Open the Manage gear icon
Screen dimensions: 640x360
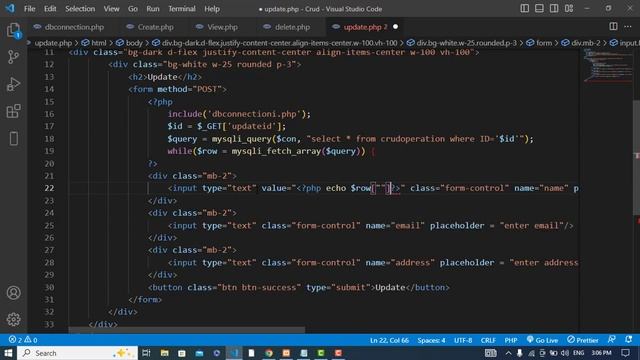coord(13,319)
